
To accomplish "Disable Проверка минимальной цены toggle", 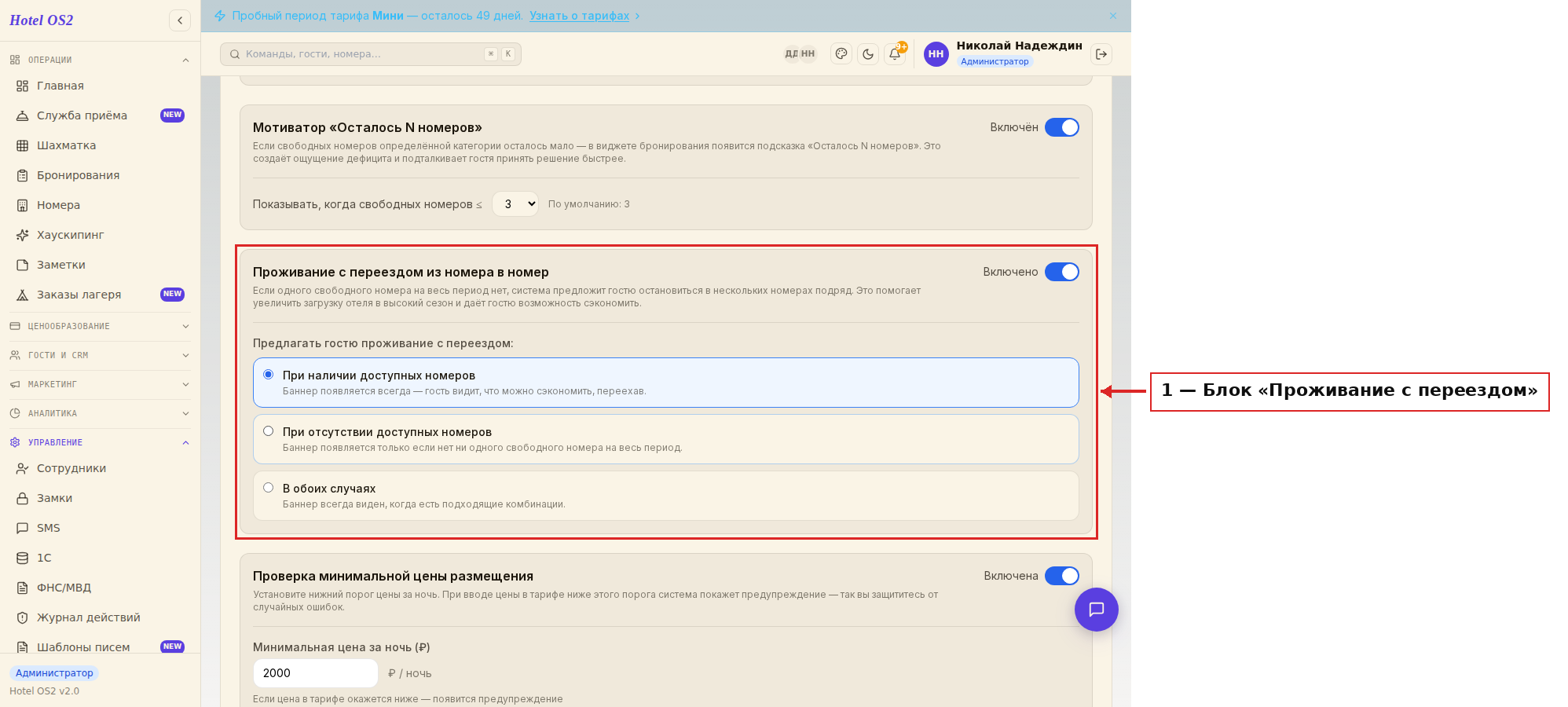I will tap(1062, 576).
